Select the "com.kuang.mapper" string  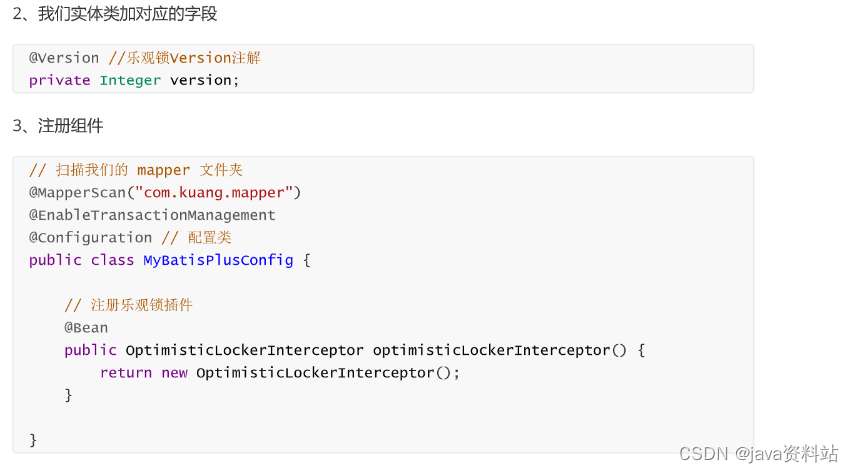214,192
